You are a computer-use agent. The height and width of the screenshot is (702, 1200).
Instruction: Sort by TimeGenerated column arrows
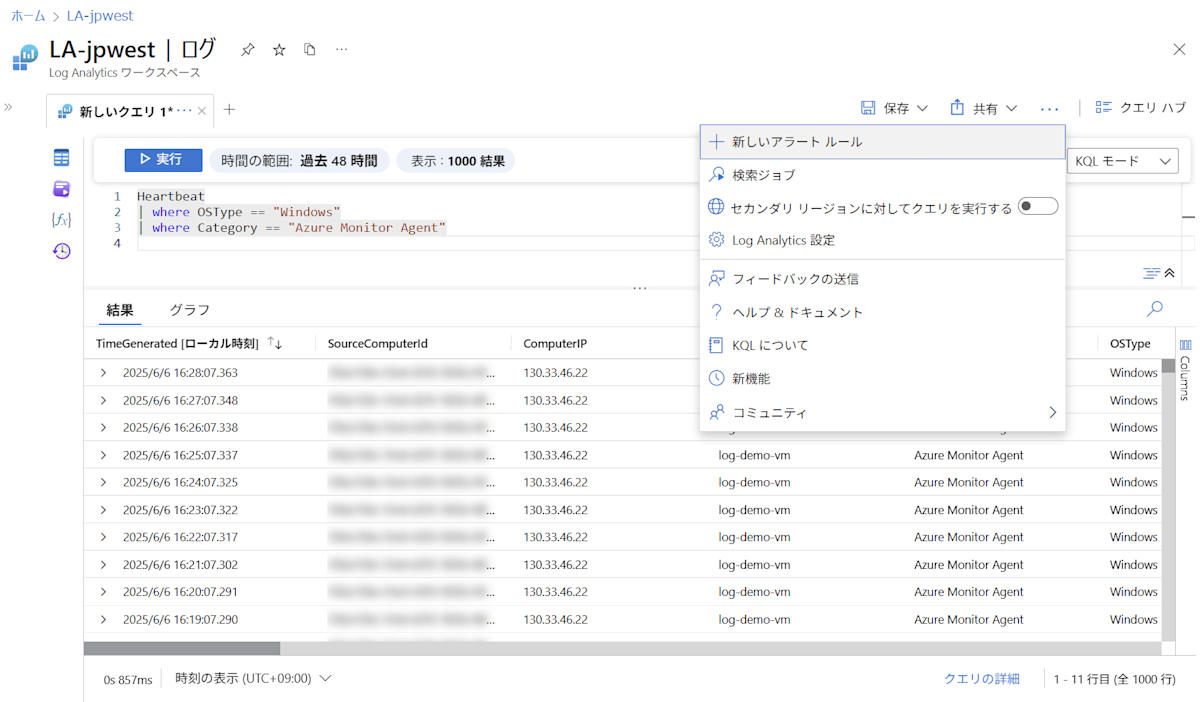point(275,344)
